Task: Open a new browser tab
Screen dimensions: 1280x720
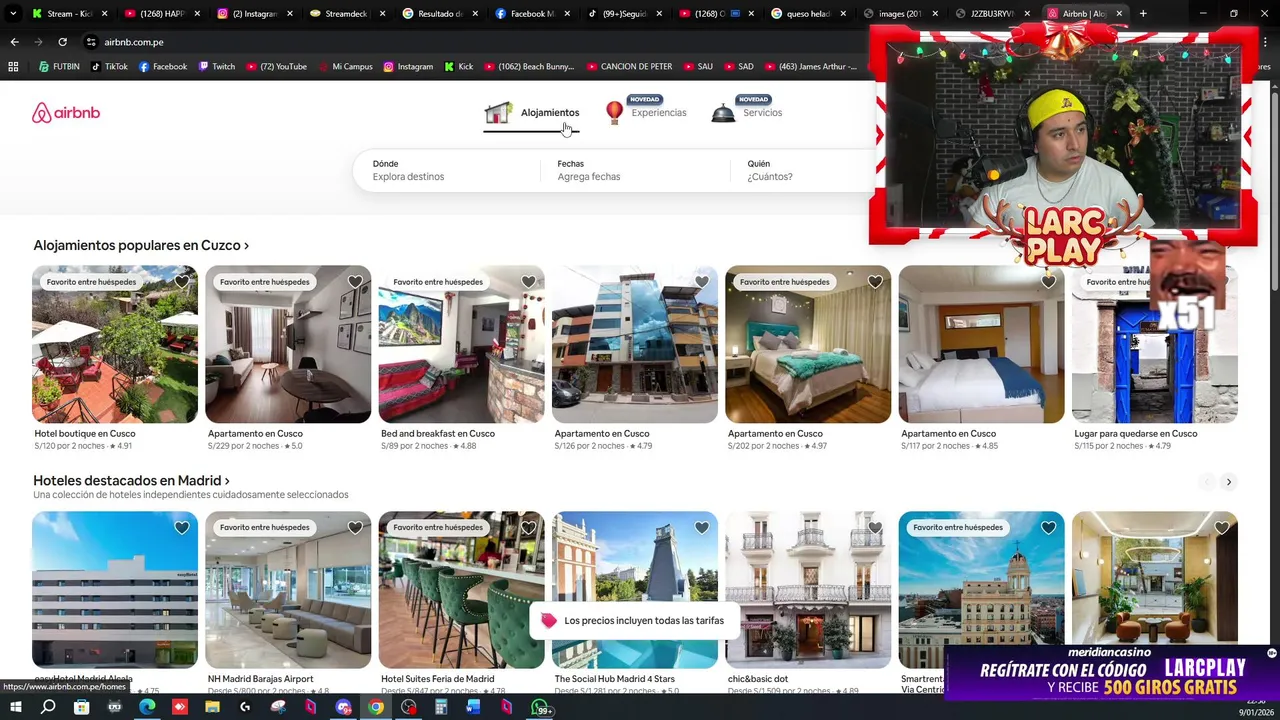Action: [x=1143, y=14]
